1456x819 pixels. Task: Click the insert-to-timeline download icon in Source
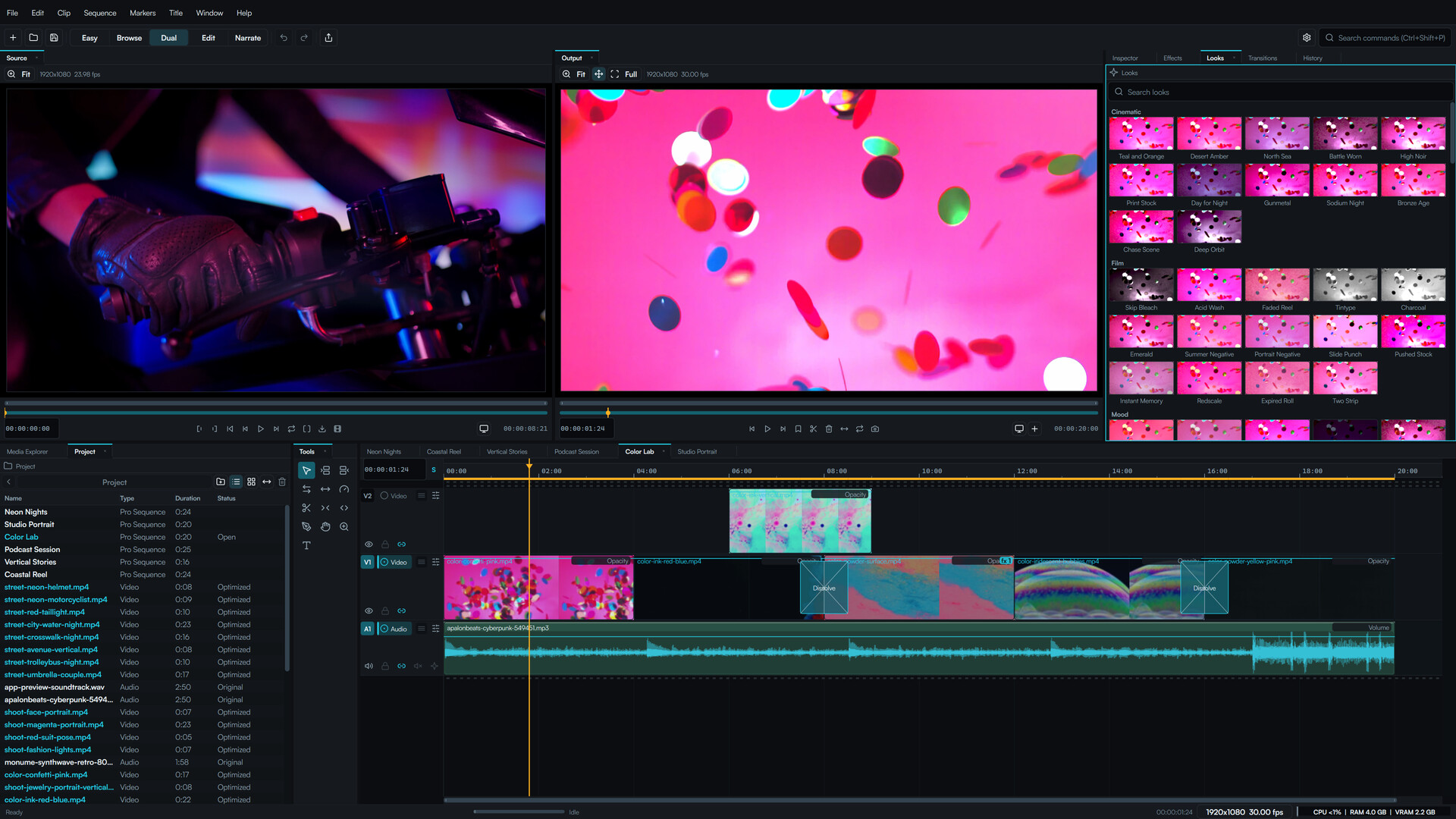pyautogui.click(x=322, y=429)
